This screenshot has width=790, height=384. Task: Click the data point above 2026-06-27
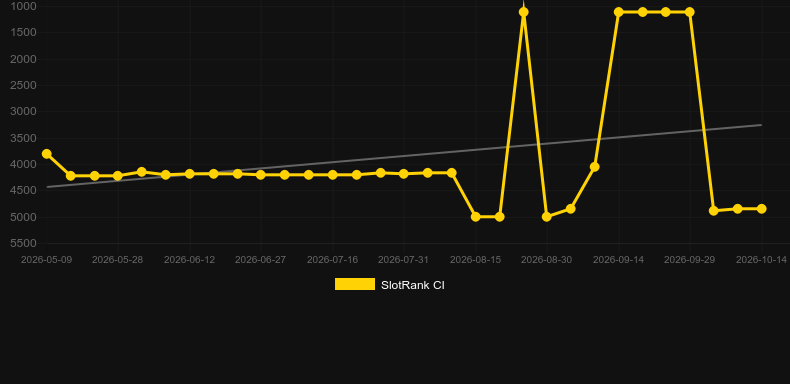pos(261,175)
